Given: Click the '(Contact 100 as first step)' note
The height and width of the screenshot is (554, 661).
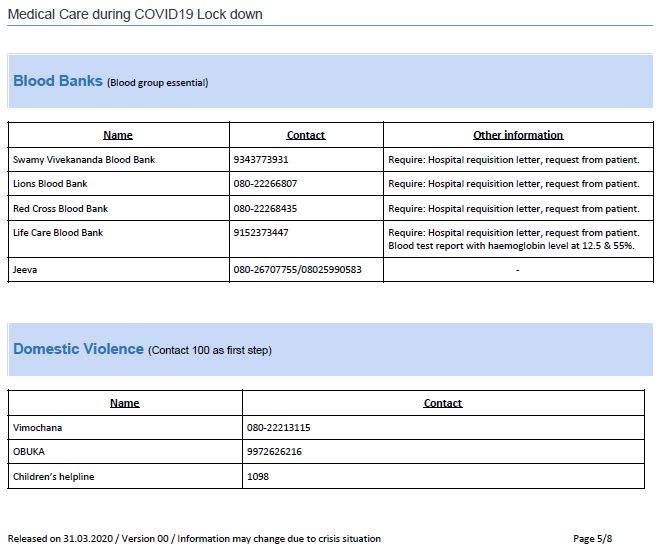Looking at the screenshot, I should pos(210,350).
